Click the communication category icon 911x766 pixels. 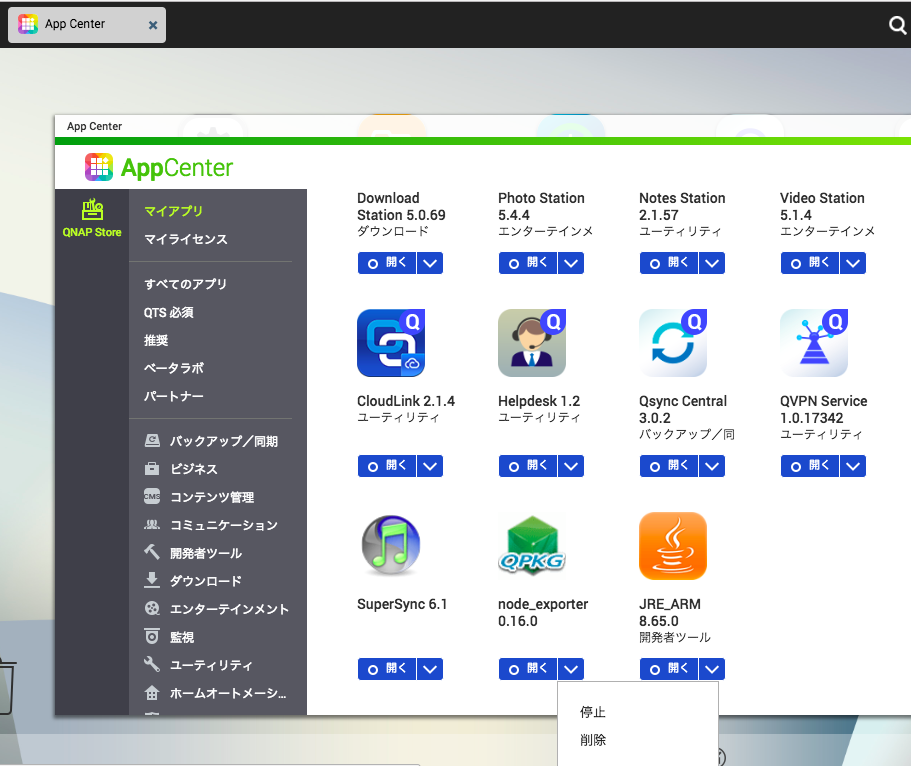[152, 524]
